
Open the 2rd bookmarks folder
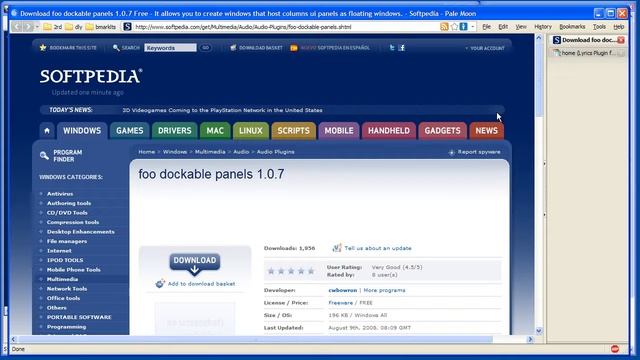coord(53,27)
